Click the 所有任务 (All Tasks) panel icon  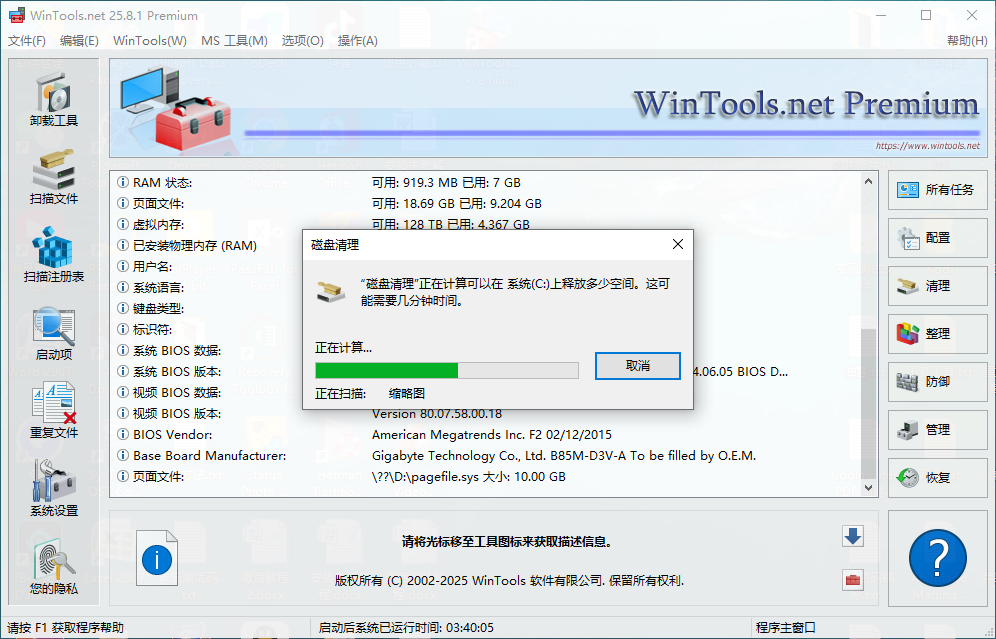coord(936,190)
